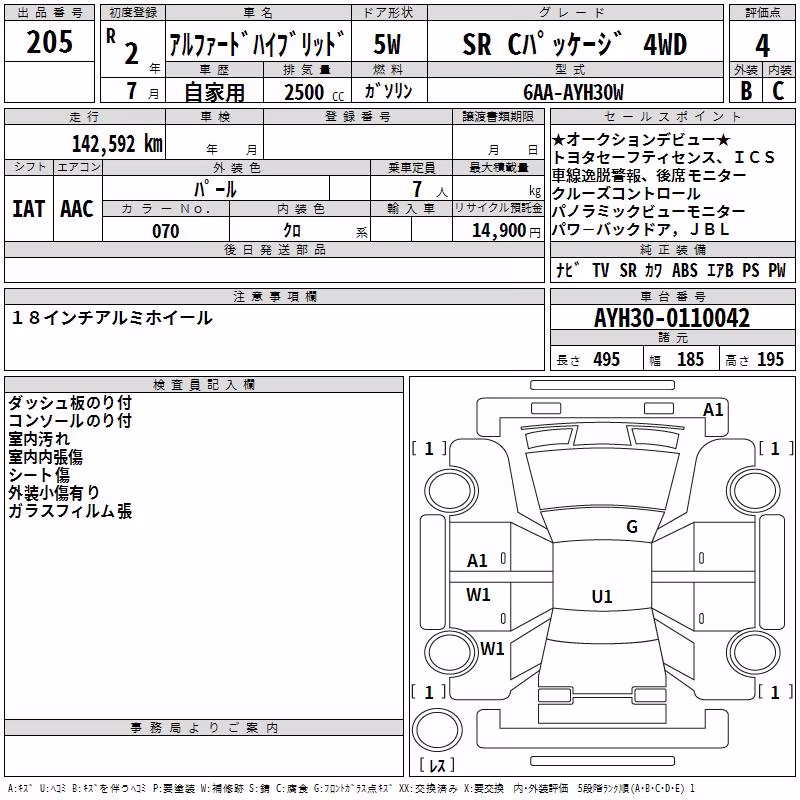The image size is (800, 800).
Task: Click lot number 205
Action: click(49, 42)
